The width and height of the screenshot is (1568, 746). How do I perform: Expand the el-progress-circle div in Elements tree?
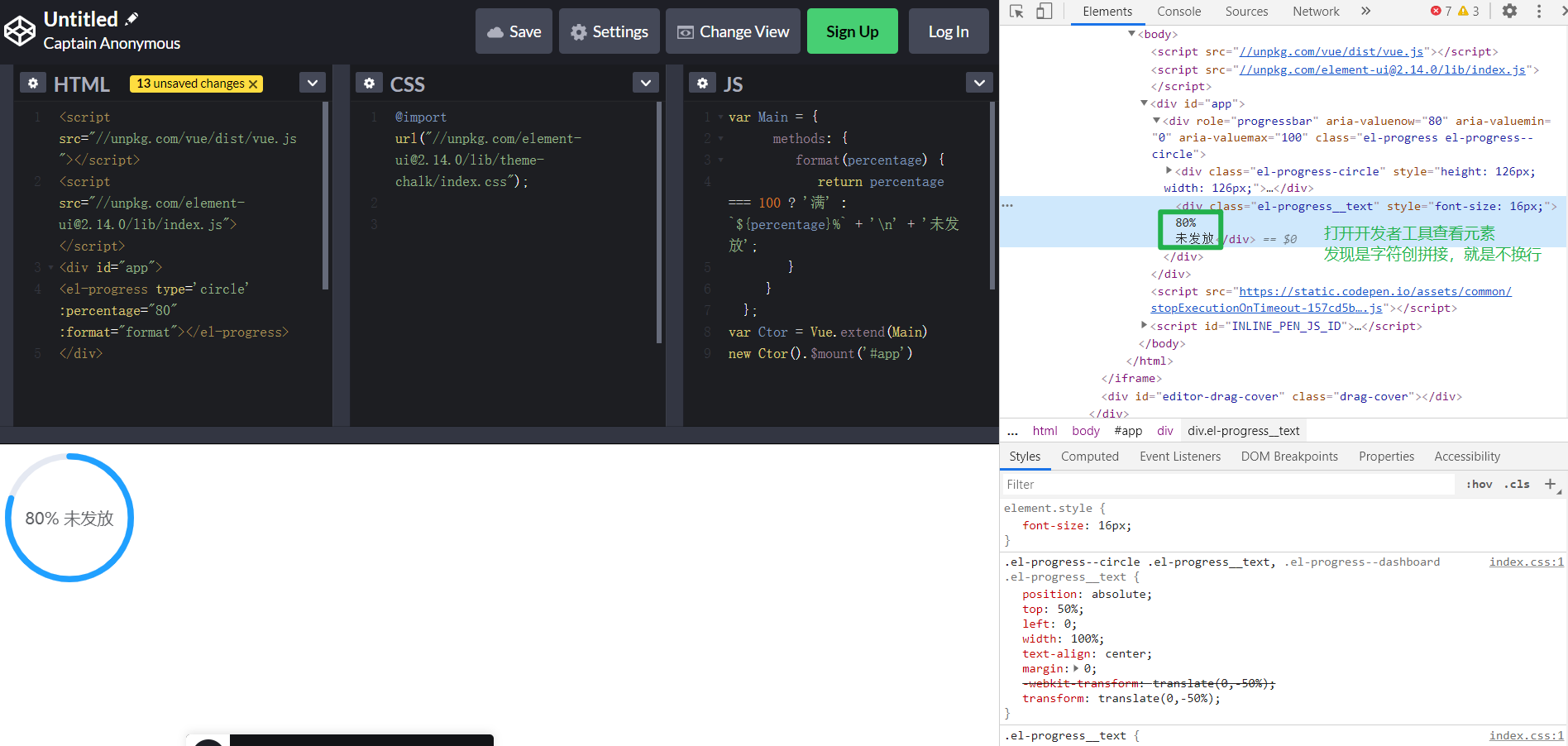pyautogui.click(x=1169, y=171)
